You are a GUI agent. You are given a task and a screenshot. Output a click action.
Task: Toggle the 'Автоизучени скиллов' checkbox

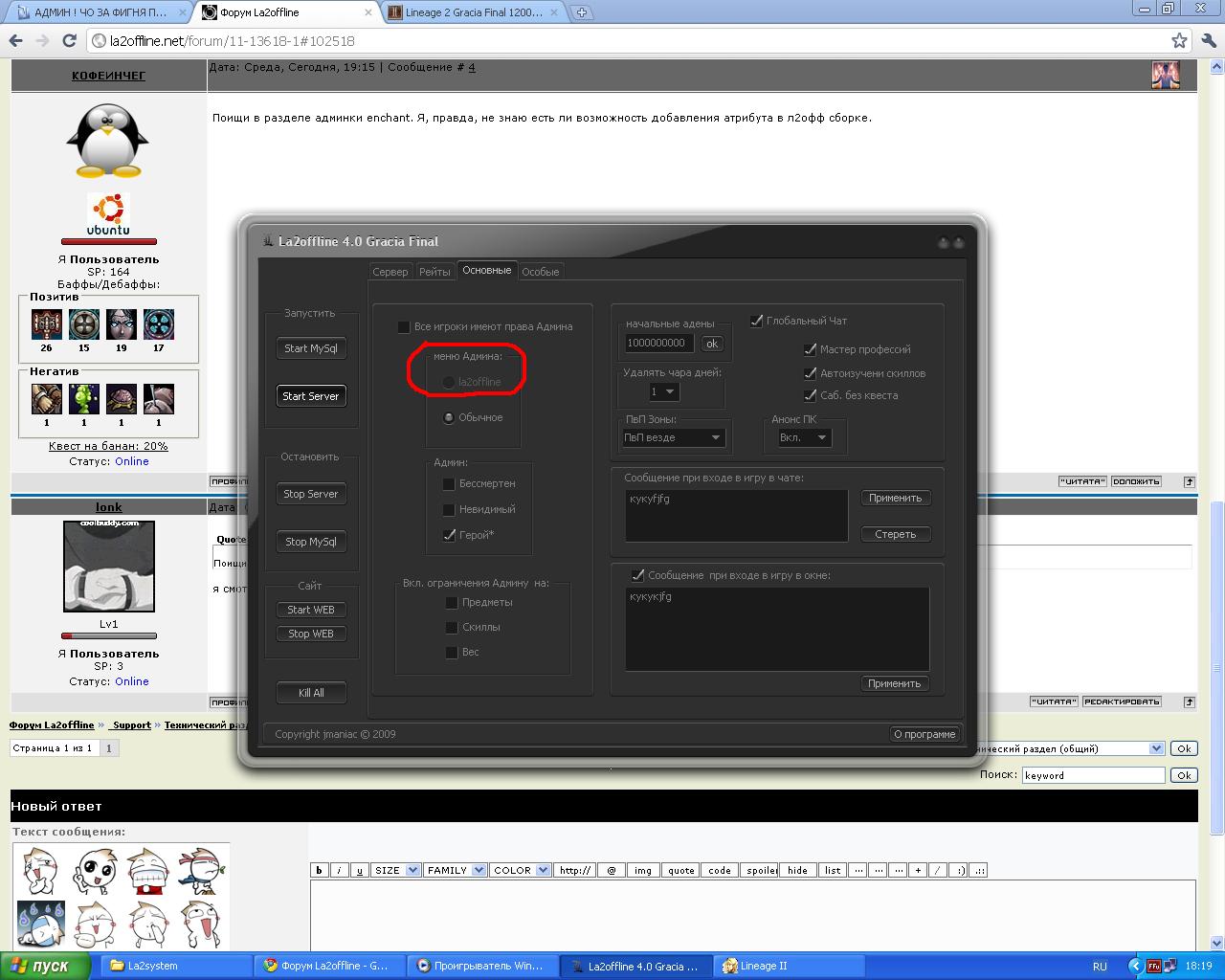point(810,373)
